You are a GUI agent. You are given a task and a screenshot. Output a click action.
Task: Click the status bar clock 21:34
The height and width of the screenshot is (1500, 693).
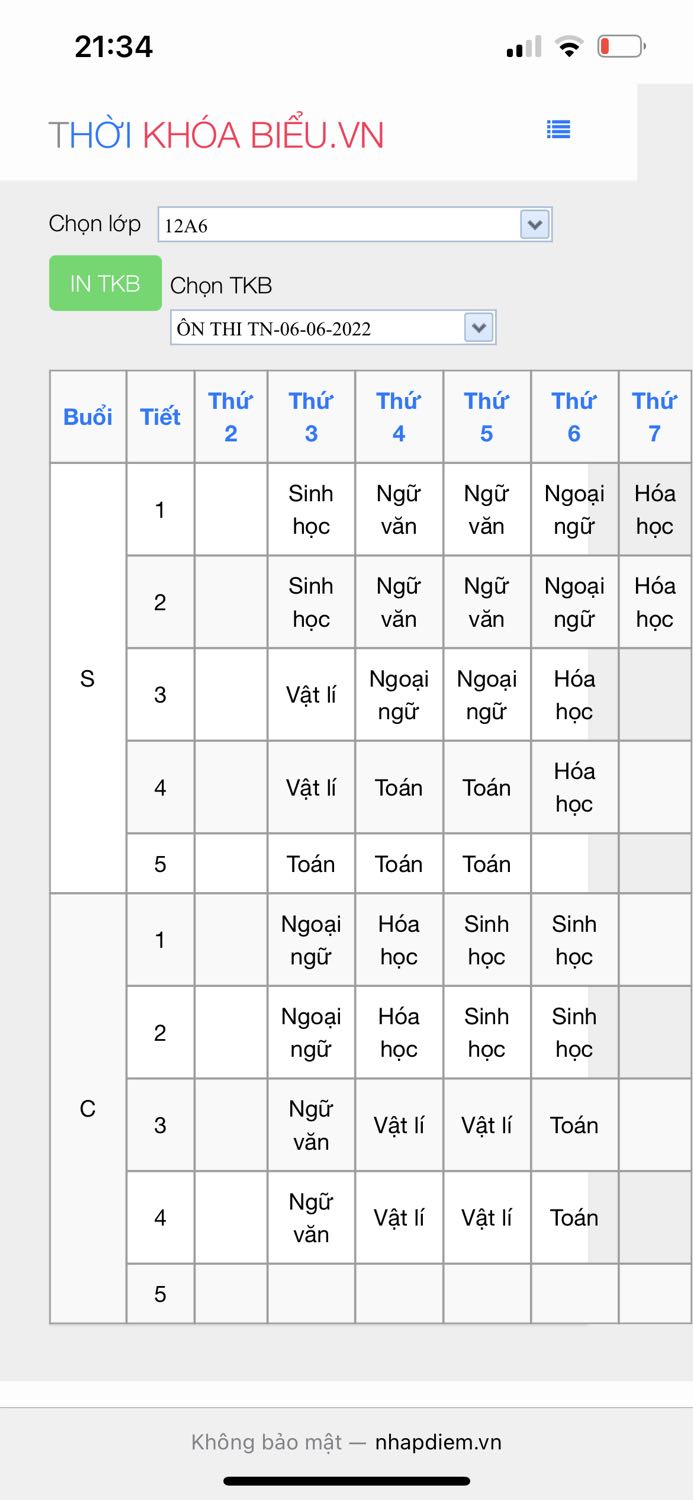[x=113, y=46]
